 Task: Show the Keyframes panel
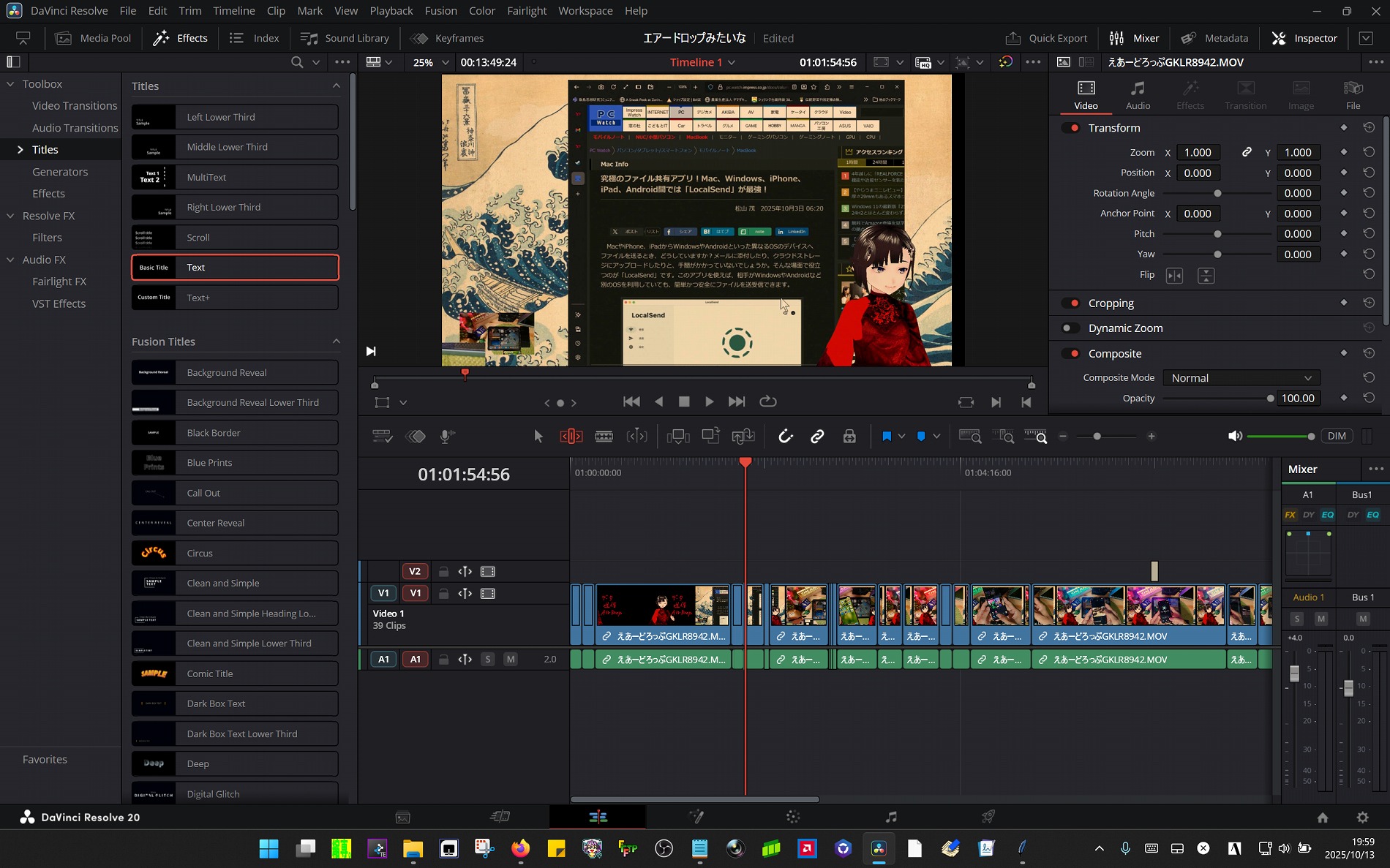point(448,38)
